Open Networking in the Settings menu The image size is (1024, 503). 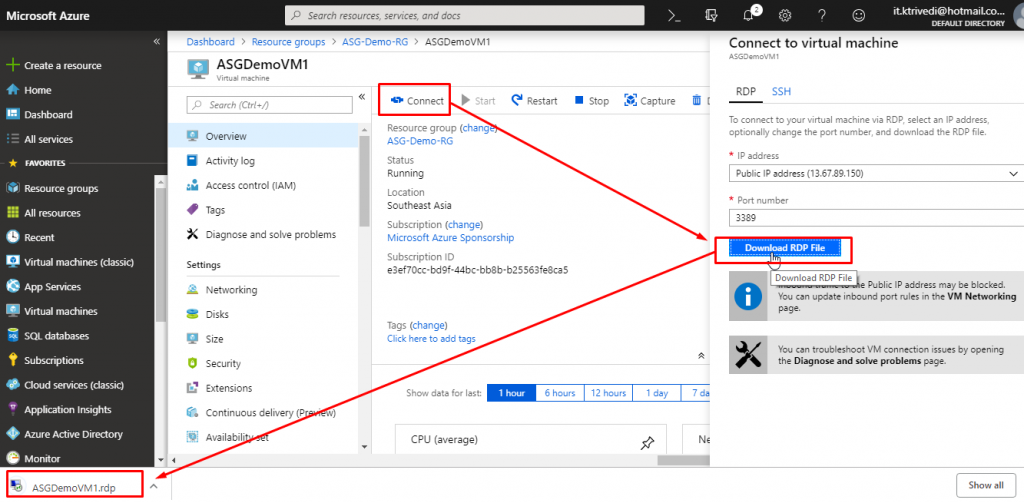coord(231,290)
